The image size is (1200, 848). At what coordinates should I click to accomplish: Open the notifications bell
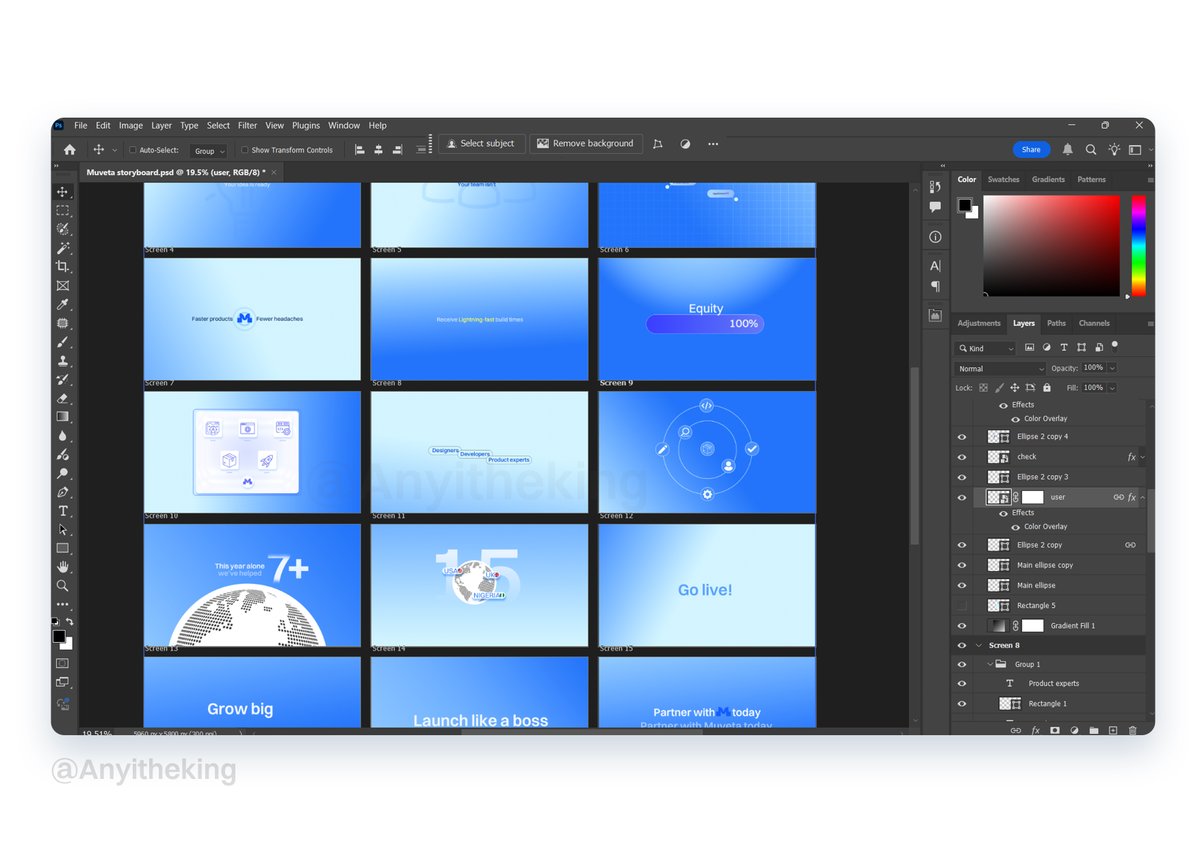[x=1067, y=149]
